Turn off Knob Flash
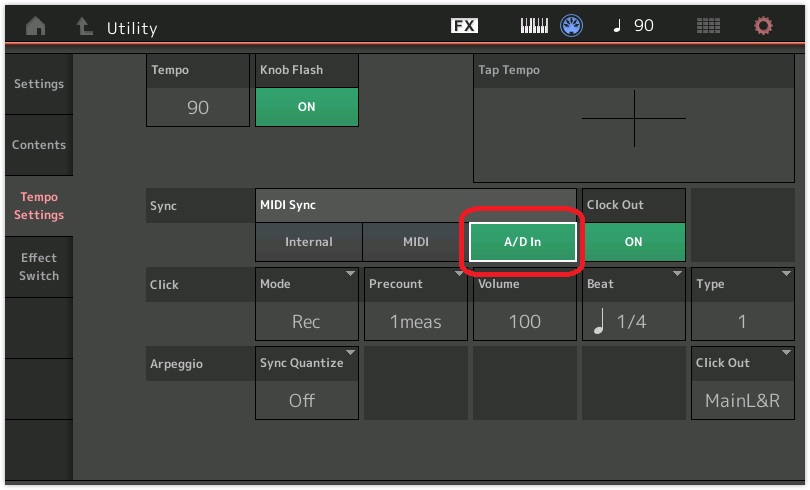This screenshot has height=490, width=810. [x=306, y=107]
